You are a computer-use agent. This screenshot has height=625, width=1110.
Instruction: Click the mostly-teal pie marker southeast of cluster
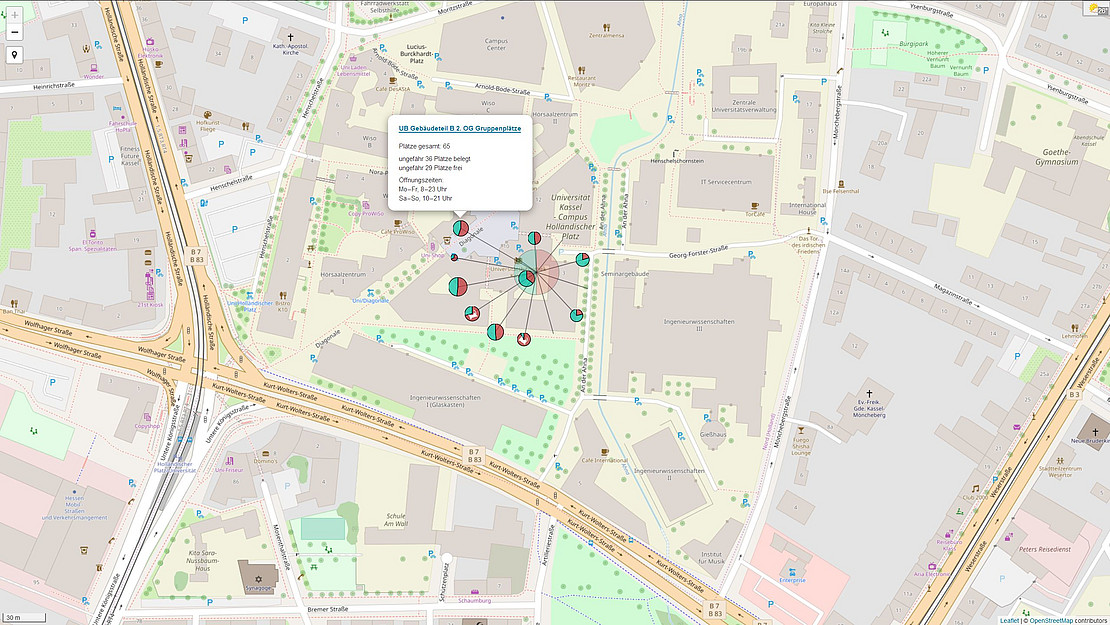click(577, 315)
